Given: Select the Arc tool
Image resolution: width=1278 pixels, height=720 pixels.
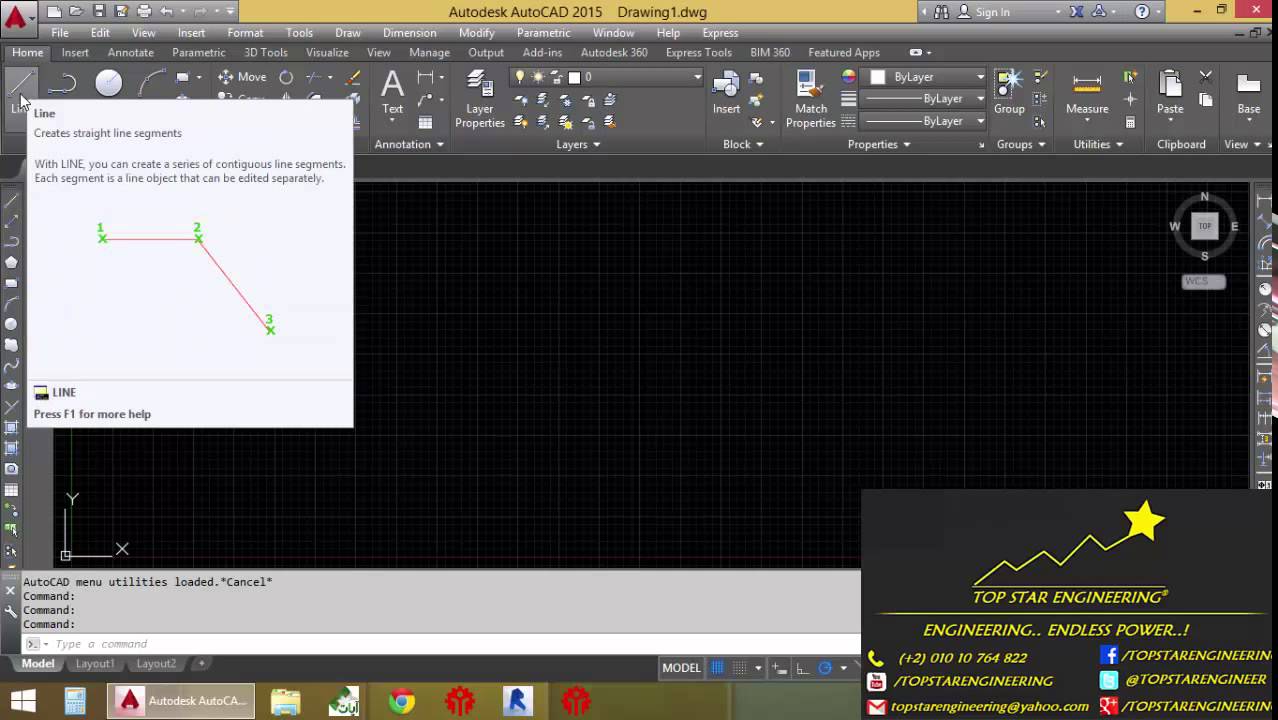Looking at the screenshot, I should [x=152, y=84].
